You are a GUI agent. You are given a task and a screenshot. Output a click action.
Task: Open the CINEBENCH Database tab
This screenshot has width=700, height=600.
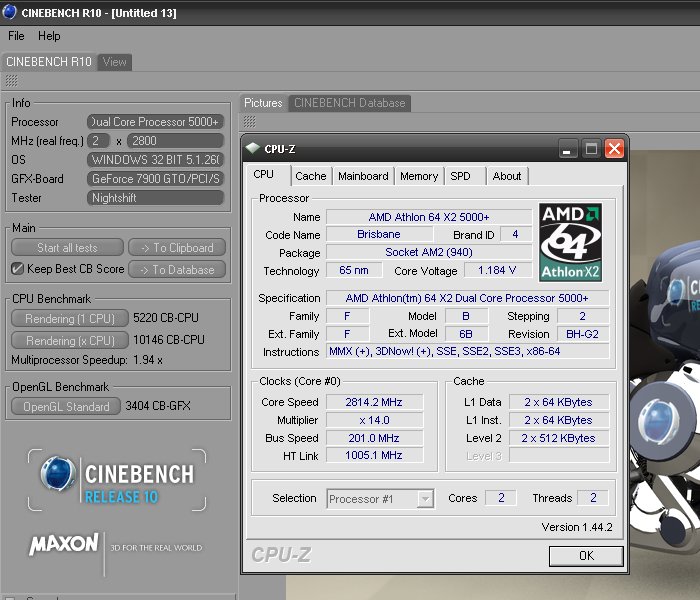(350, 103)
